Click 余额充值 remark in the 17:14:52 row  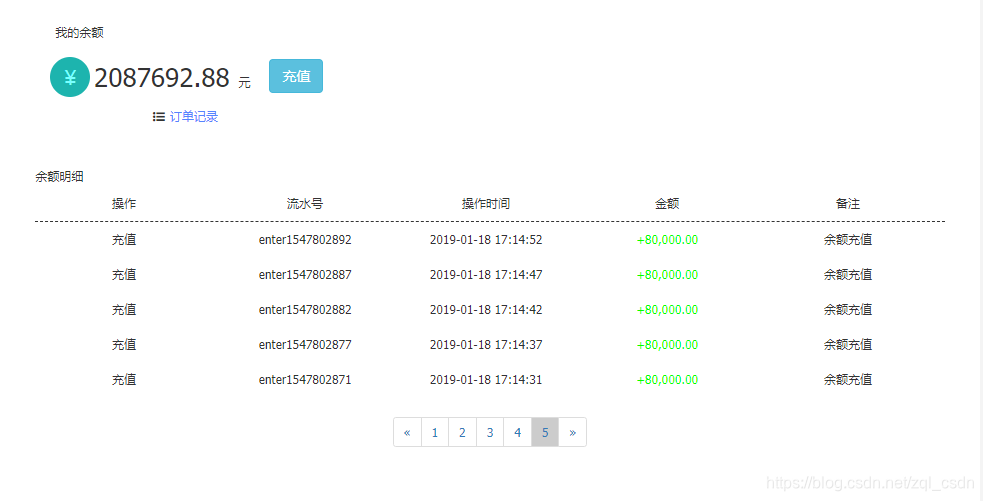(x=848, y=240)
